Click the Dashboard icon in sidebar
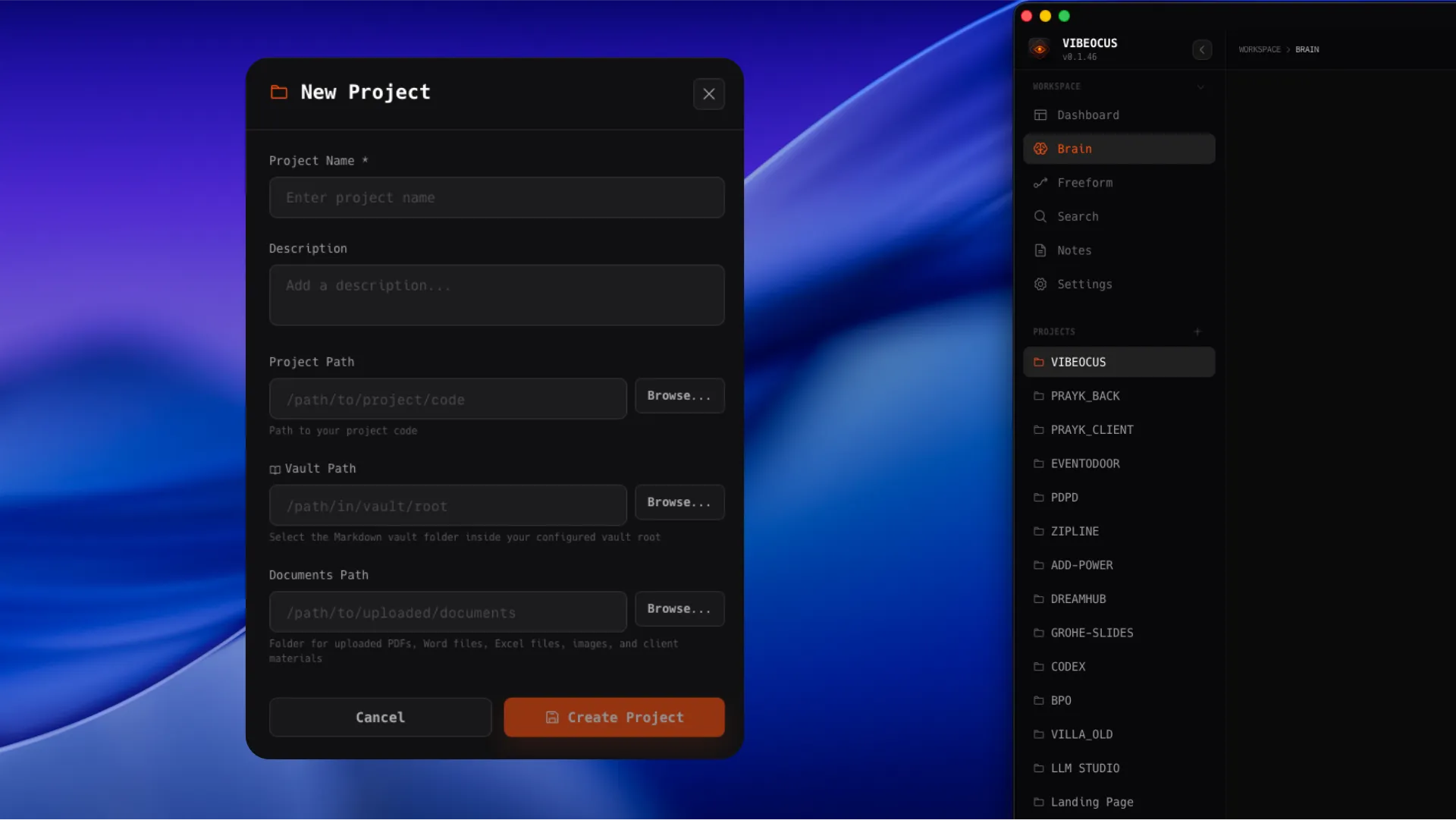Viewport: 1456px width, 820px height. coord(1040,115)
